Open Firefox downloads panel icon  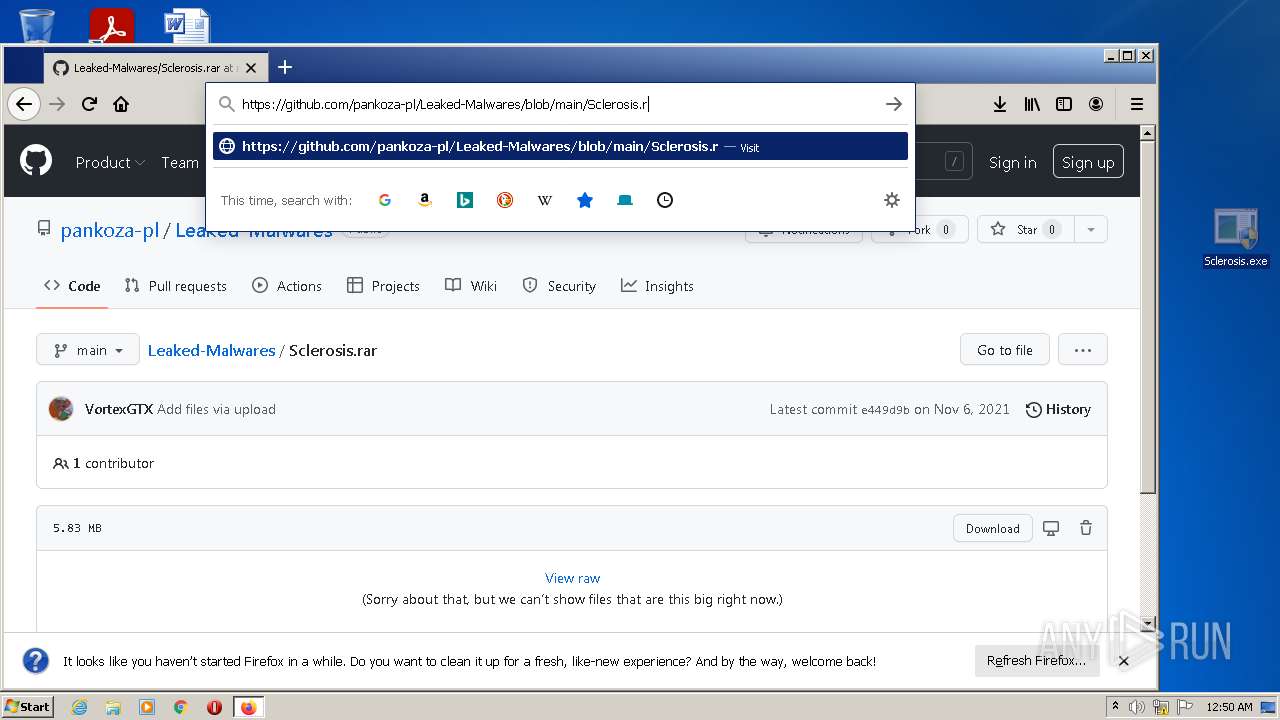click(x=1000, y=104)
